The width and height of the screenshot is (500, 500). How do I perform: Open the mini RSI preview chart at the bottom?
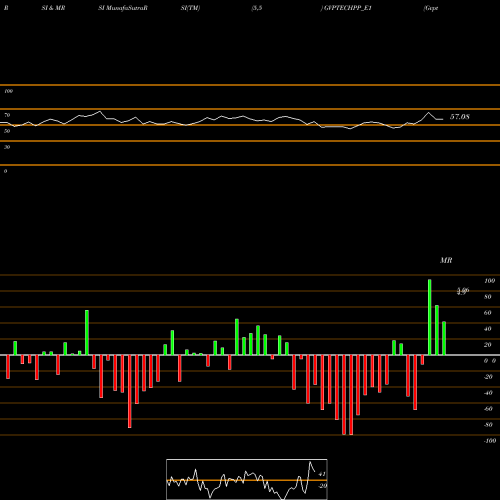coord(247,479)
